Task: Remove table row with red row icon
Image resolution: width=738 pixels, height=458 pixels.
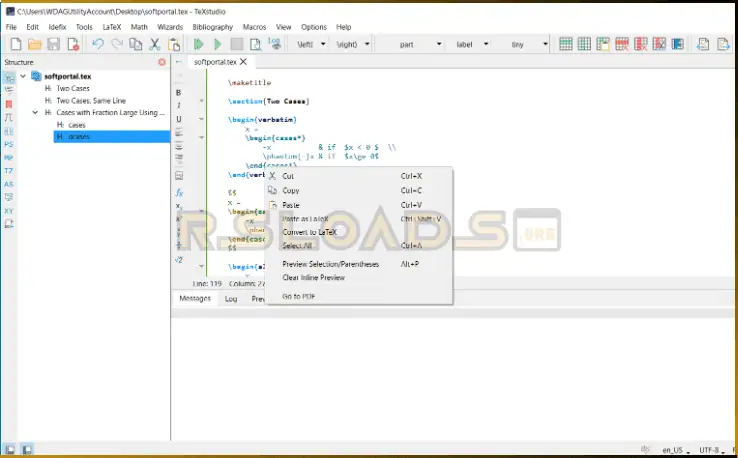Action: [622, 44]
